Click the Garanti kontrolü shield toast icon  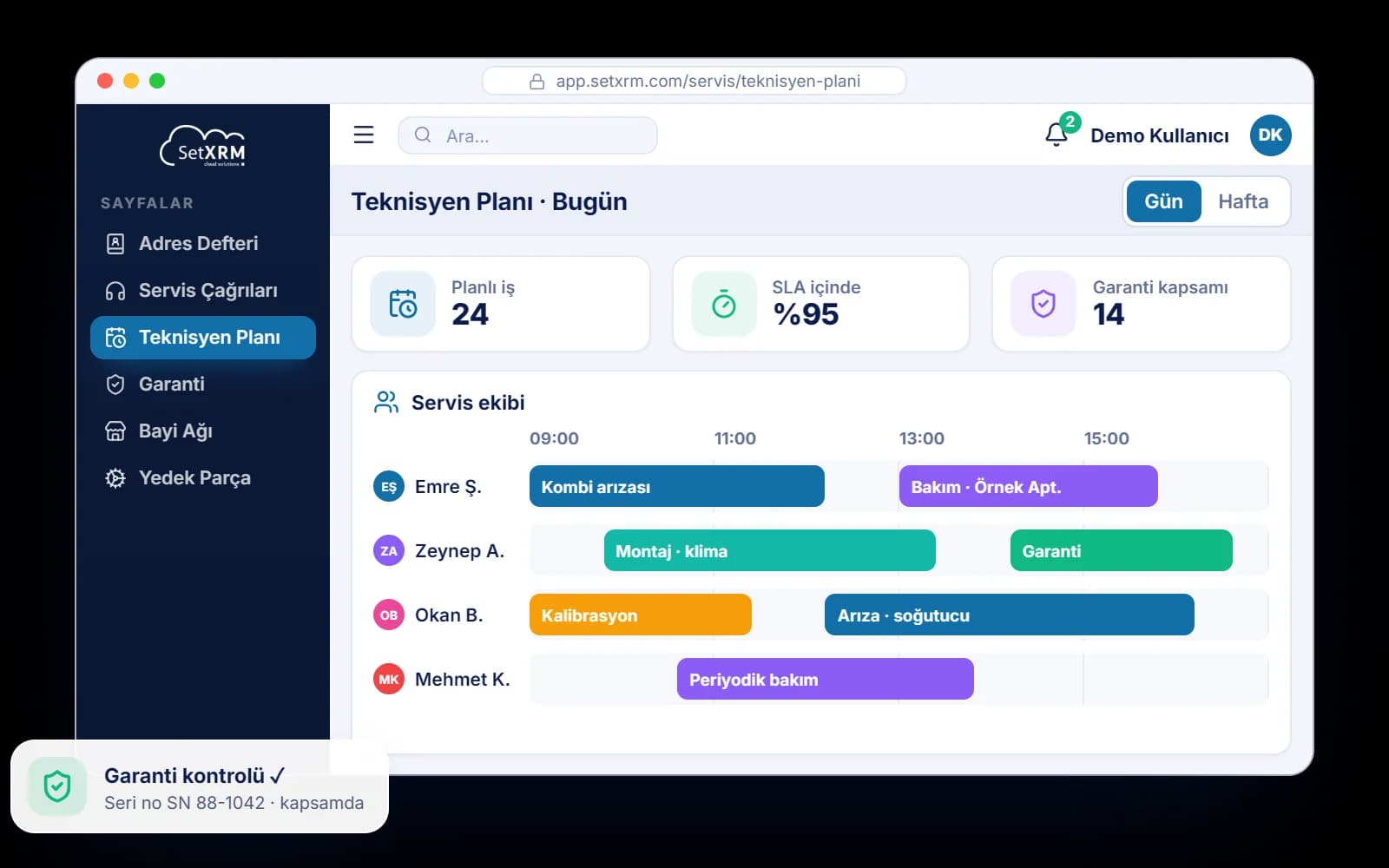[57, 786]
